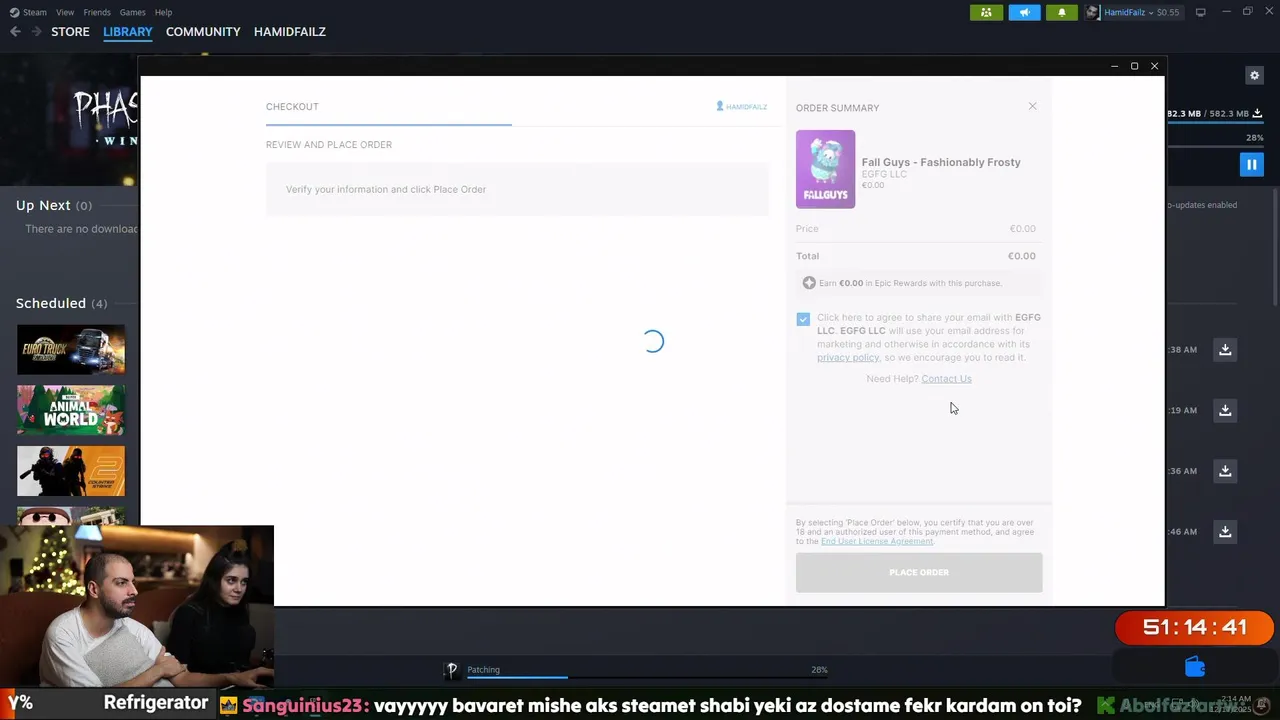This screenshot has height=720, width=1280.
Task: Click the HAMIDFAILZ account label in checkout
Action: [742, 106]
